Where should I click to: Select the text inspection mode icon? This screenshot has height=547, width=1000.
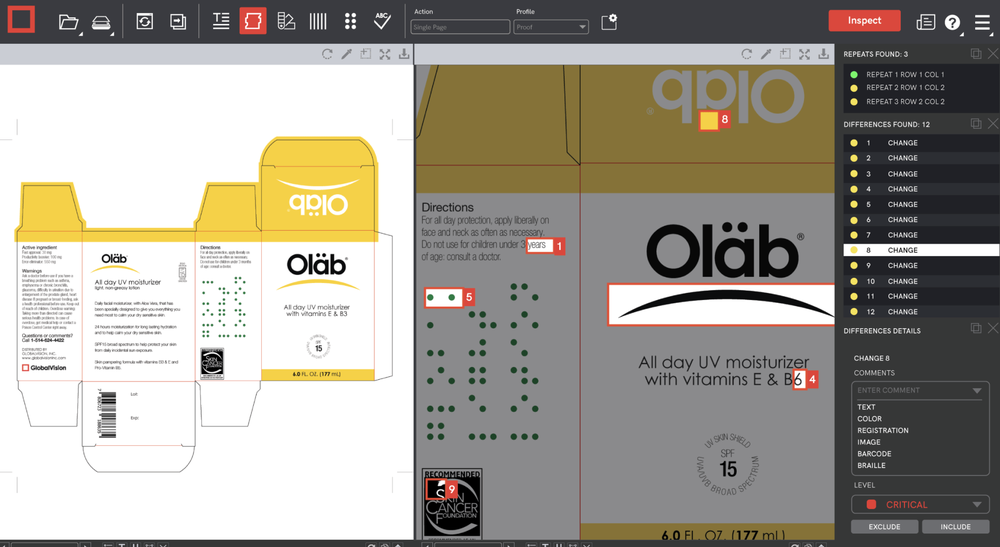pyautogui.click(x=221, y=21)
